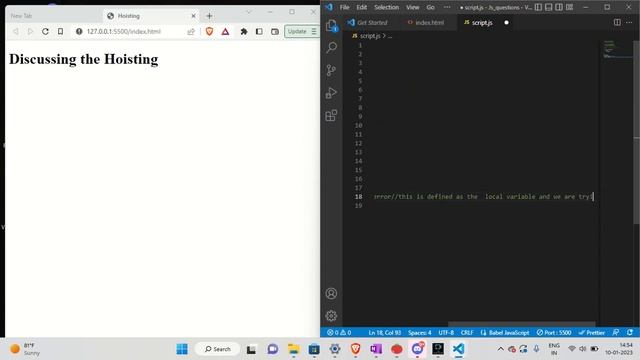The height and width of the screenshot is (360, 640).
Task: Open the Customize Layout icon
Action: point(569,7)
